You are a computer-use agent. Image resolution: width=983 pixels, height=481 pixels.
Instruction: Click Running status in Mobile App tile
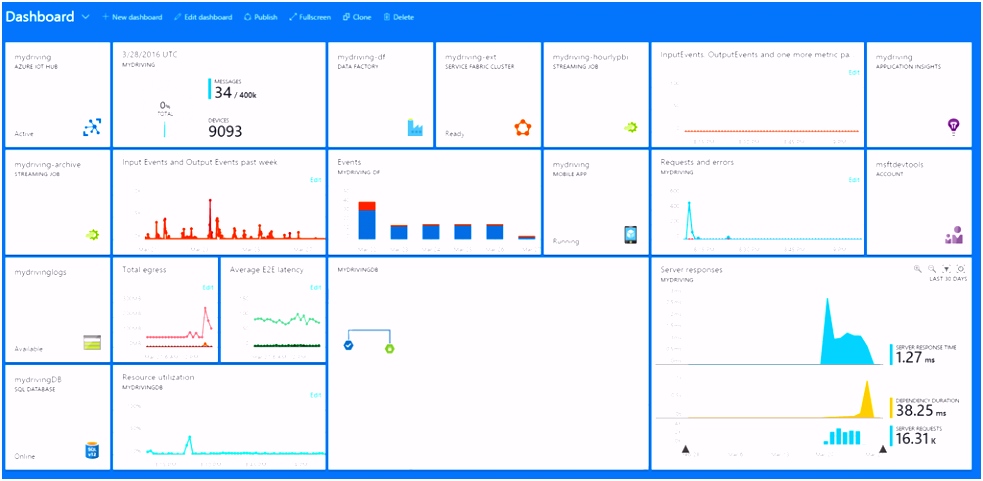click(x=566, y=241)
